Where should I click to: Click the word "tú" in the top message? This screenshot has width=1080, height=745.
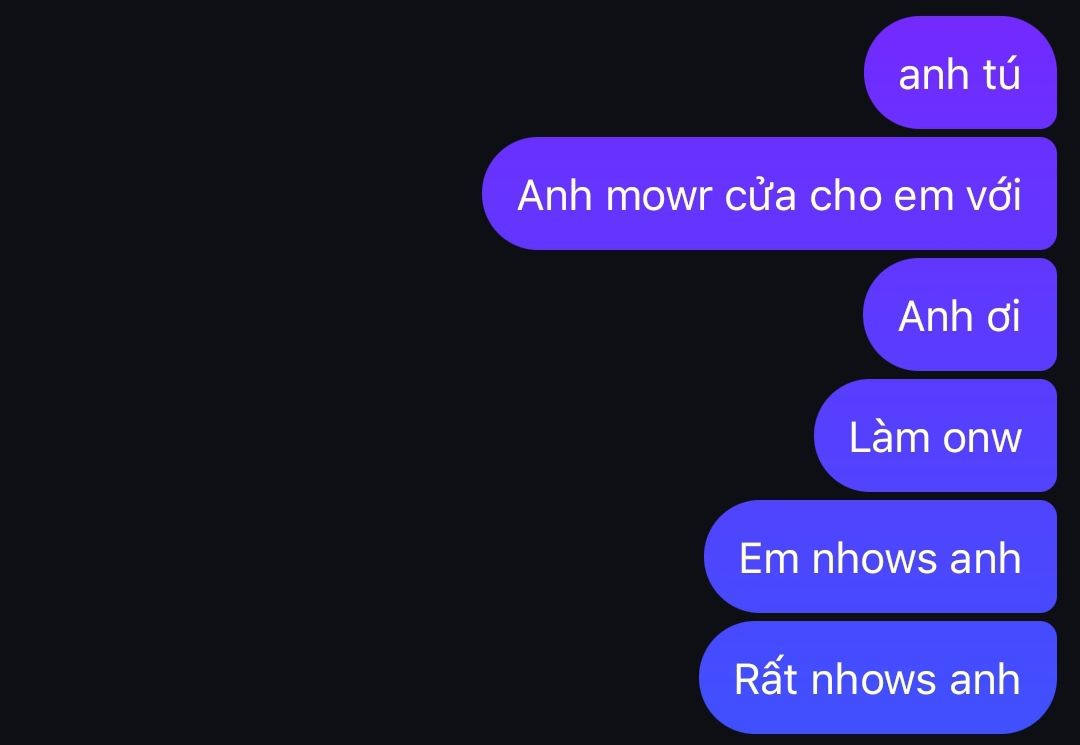coord(1001,74)
